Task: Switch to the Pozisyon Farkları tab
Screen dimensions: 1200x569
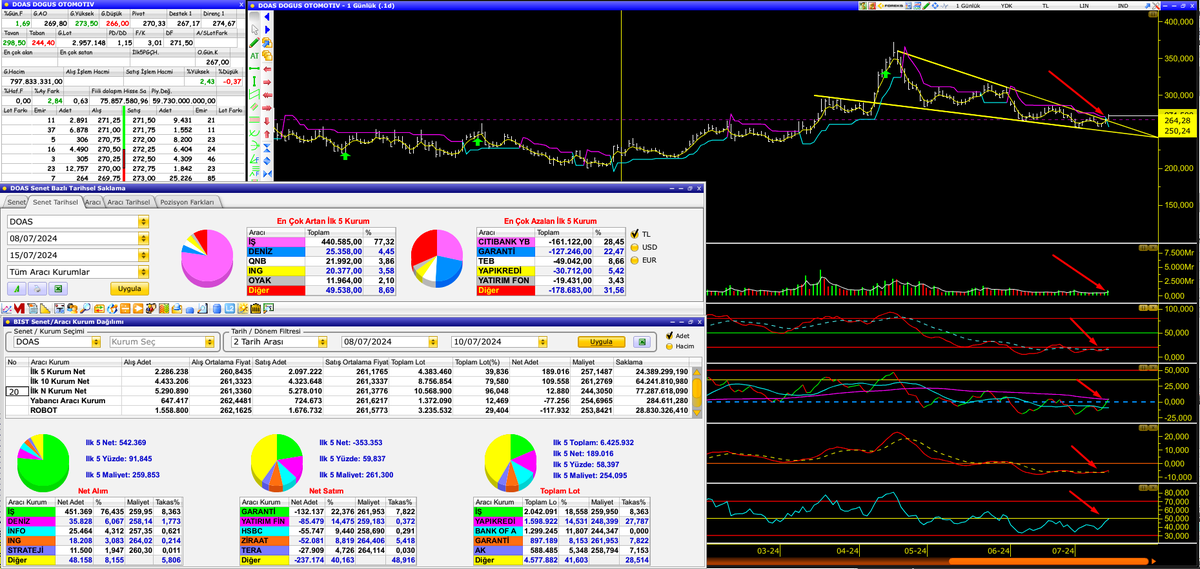Action: (x=189, y=202)
